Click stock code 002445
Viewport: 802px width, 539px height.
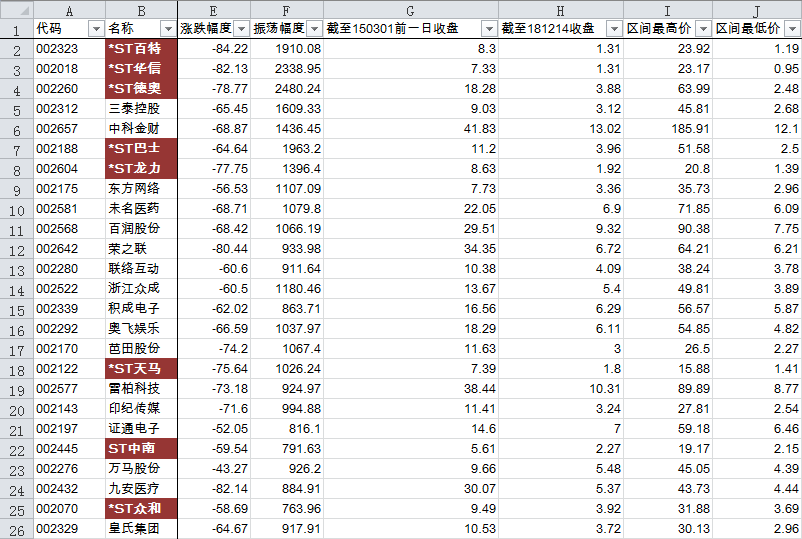tap(57, 448)
